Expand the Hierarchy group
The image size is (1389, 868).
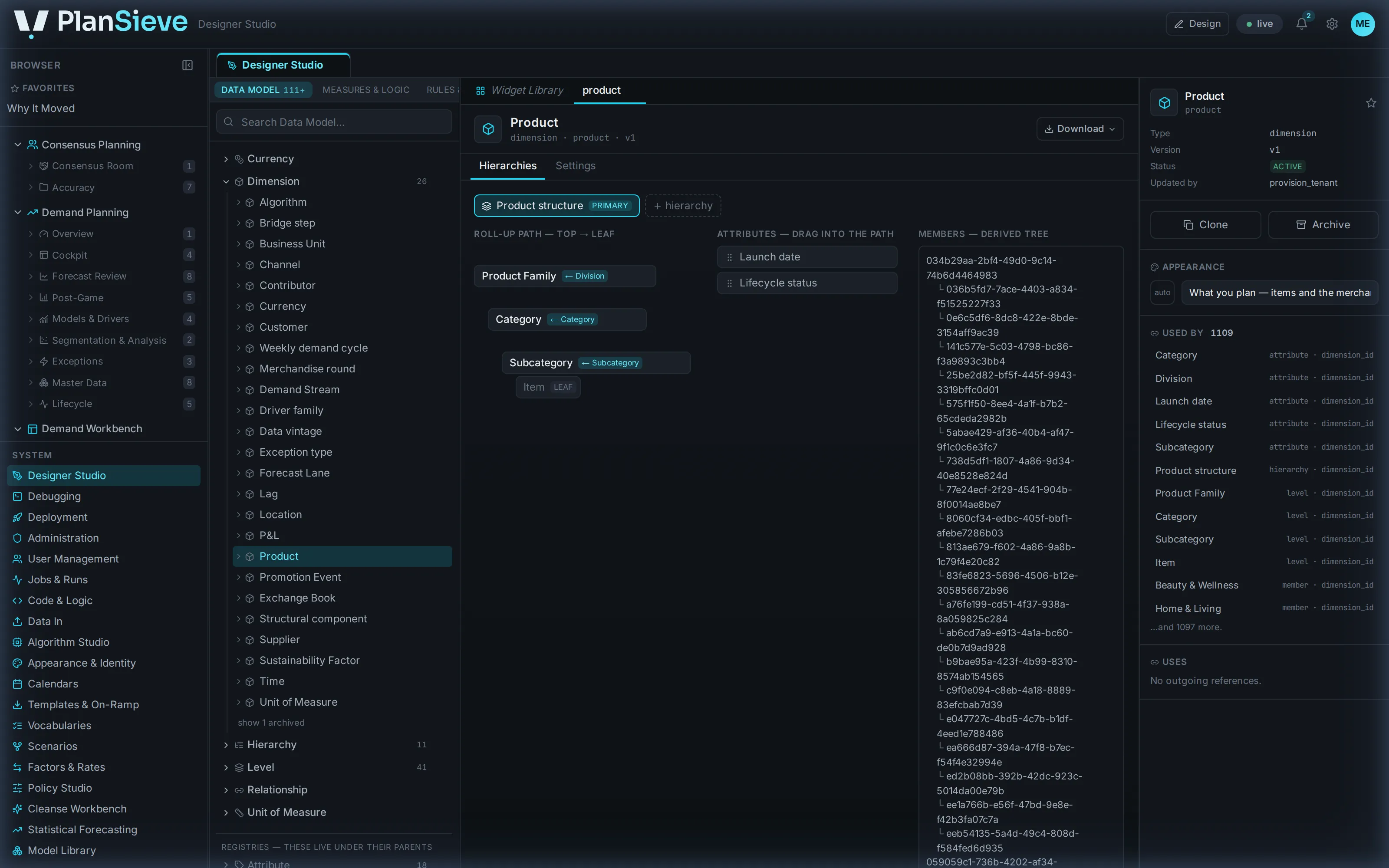pos(226,745)
